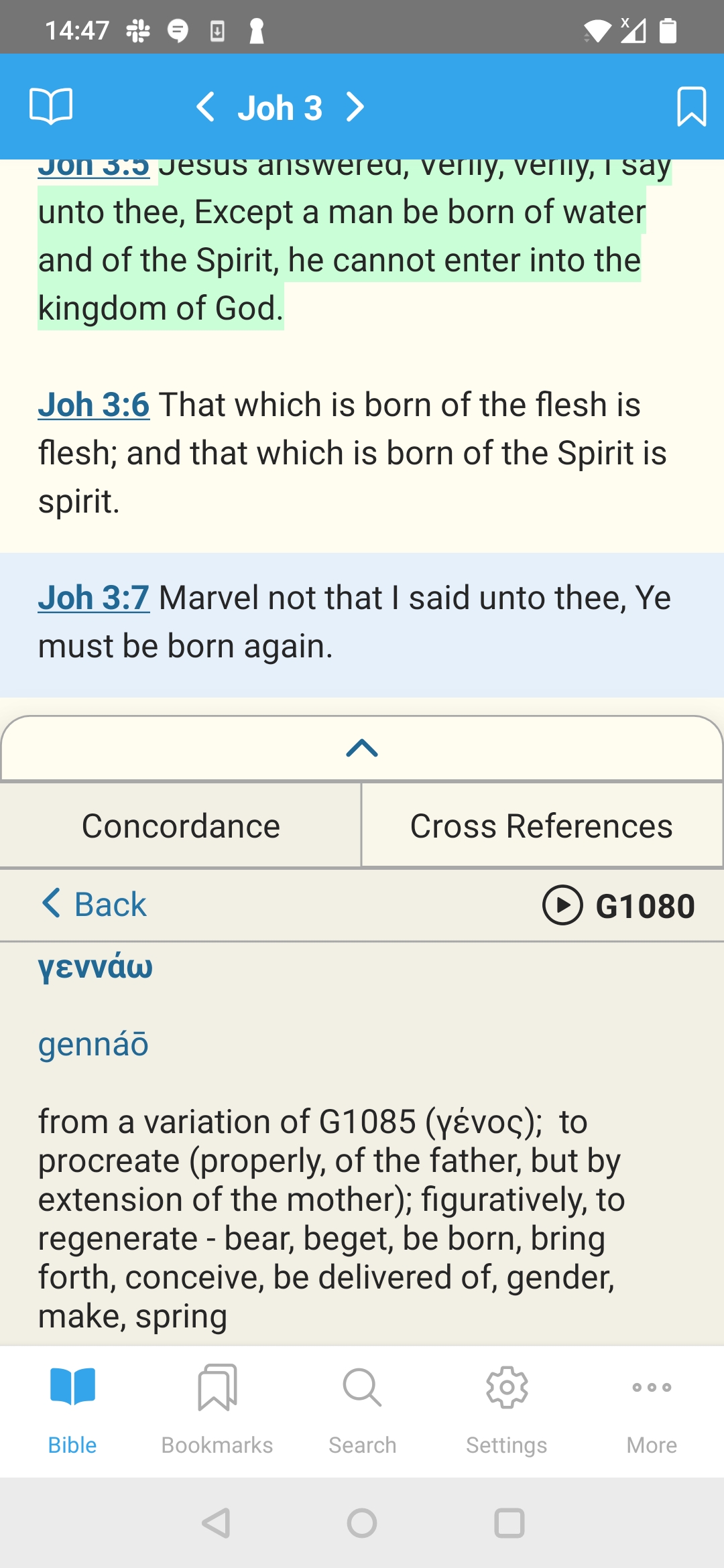
Task: Tap the Greek word γεννάω
Action: [95, 968]
